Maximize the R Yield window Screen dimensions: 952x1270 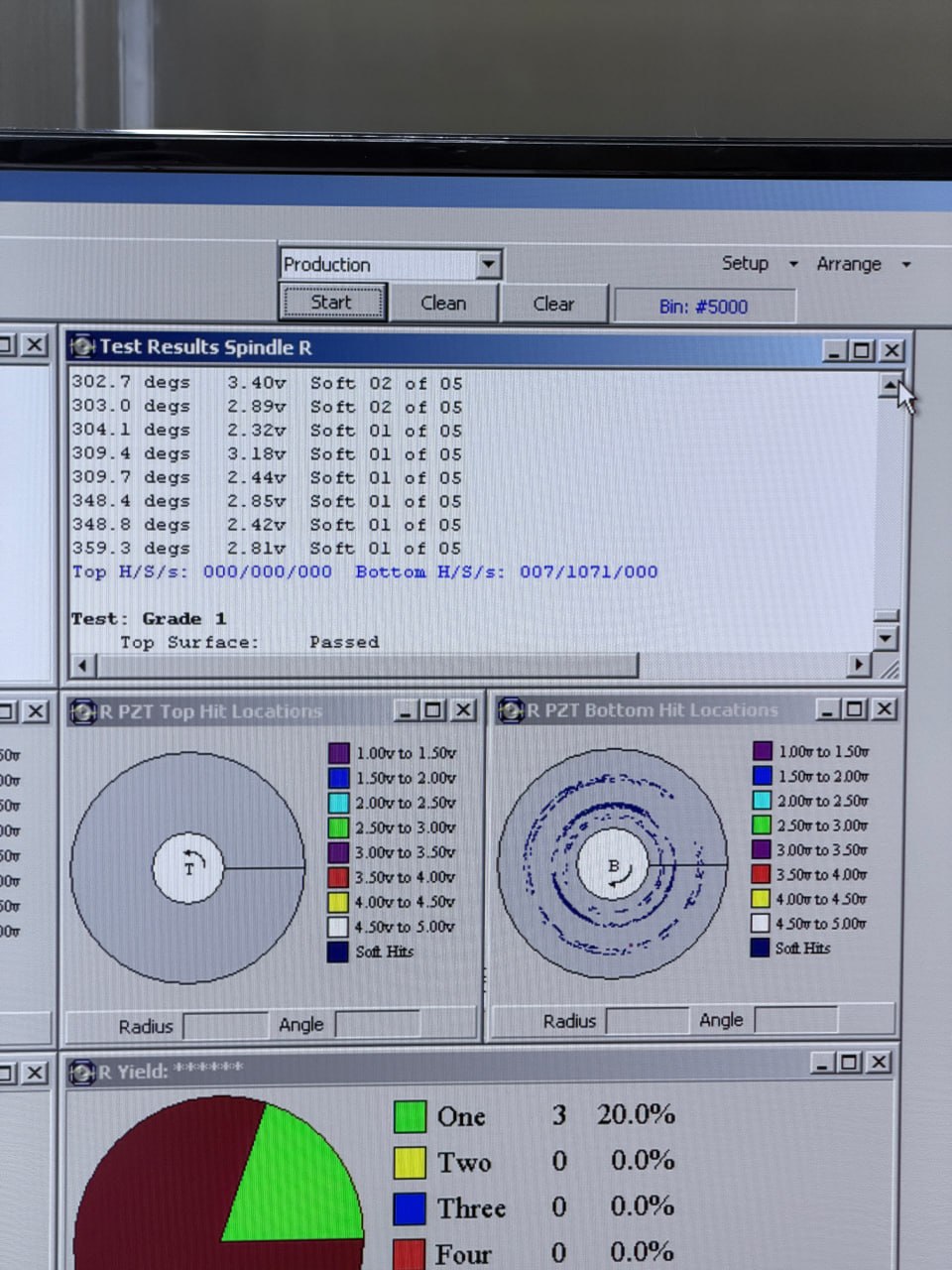pos(849,1063)
